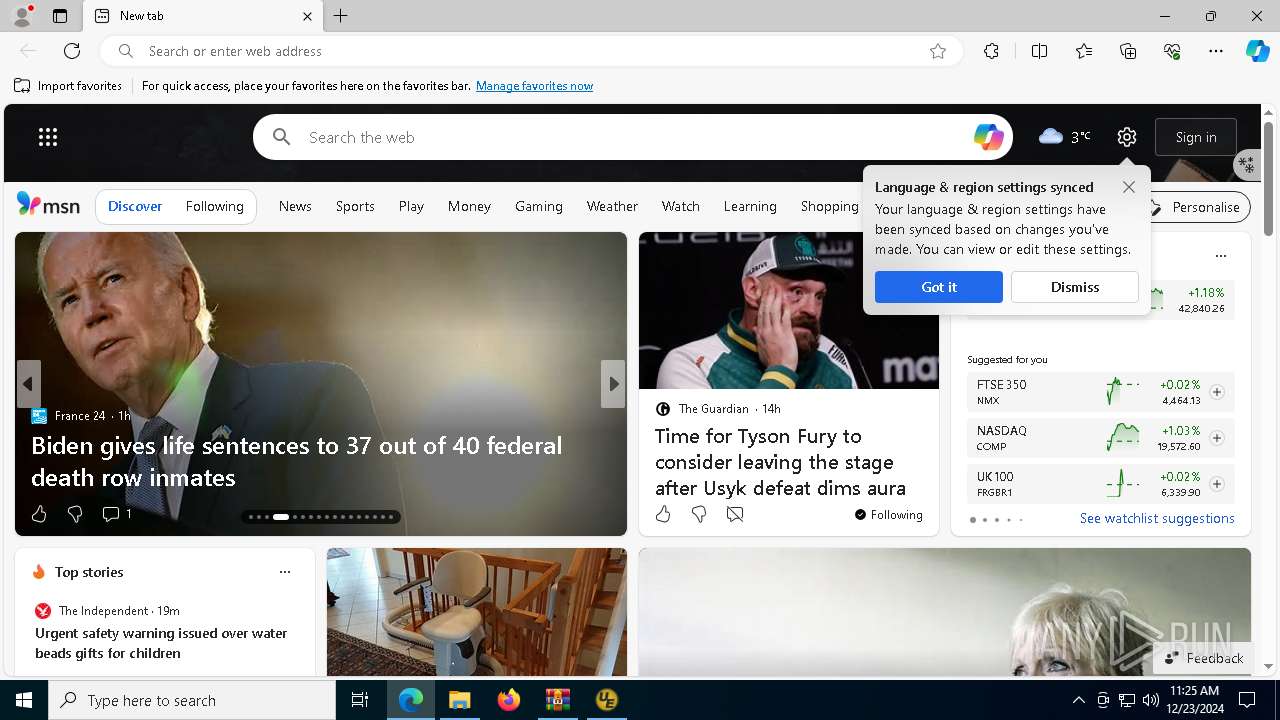Image resolution: width=1280 pixels, height=720 pixels.
Task: Dislike the Biden story with thumbs down
Action: [75, 514]
